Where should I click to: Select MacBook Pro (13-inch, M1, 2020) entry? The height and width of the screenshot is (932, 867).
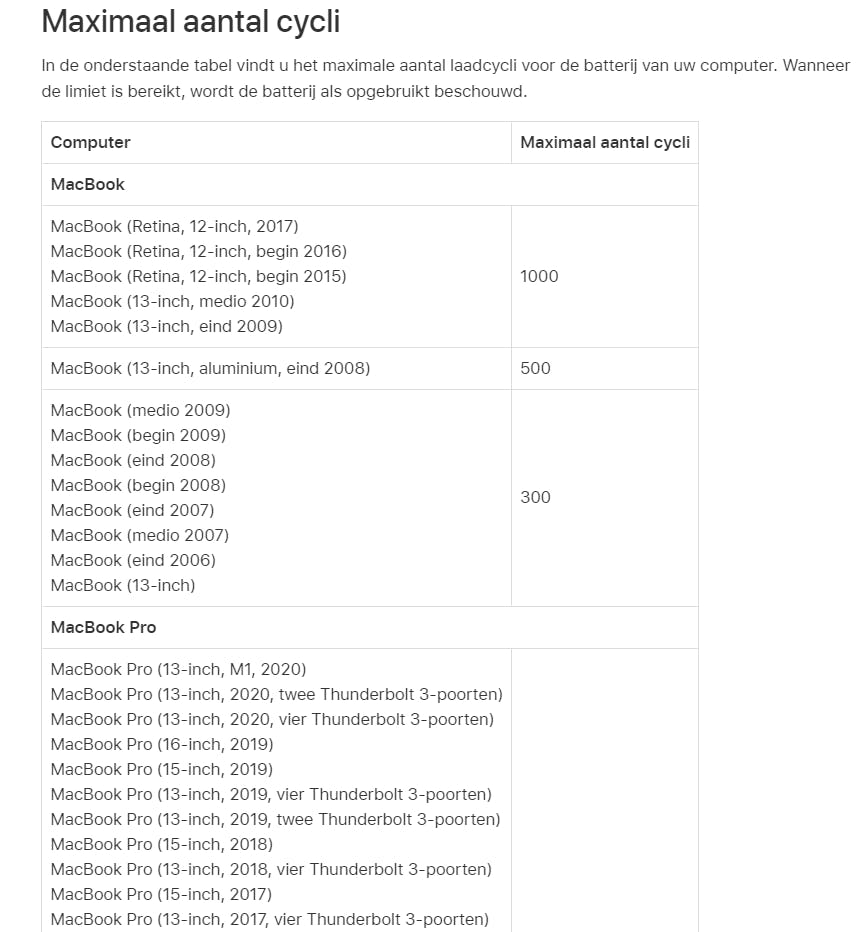point(178,669)
